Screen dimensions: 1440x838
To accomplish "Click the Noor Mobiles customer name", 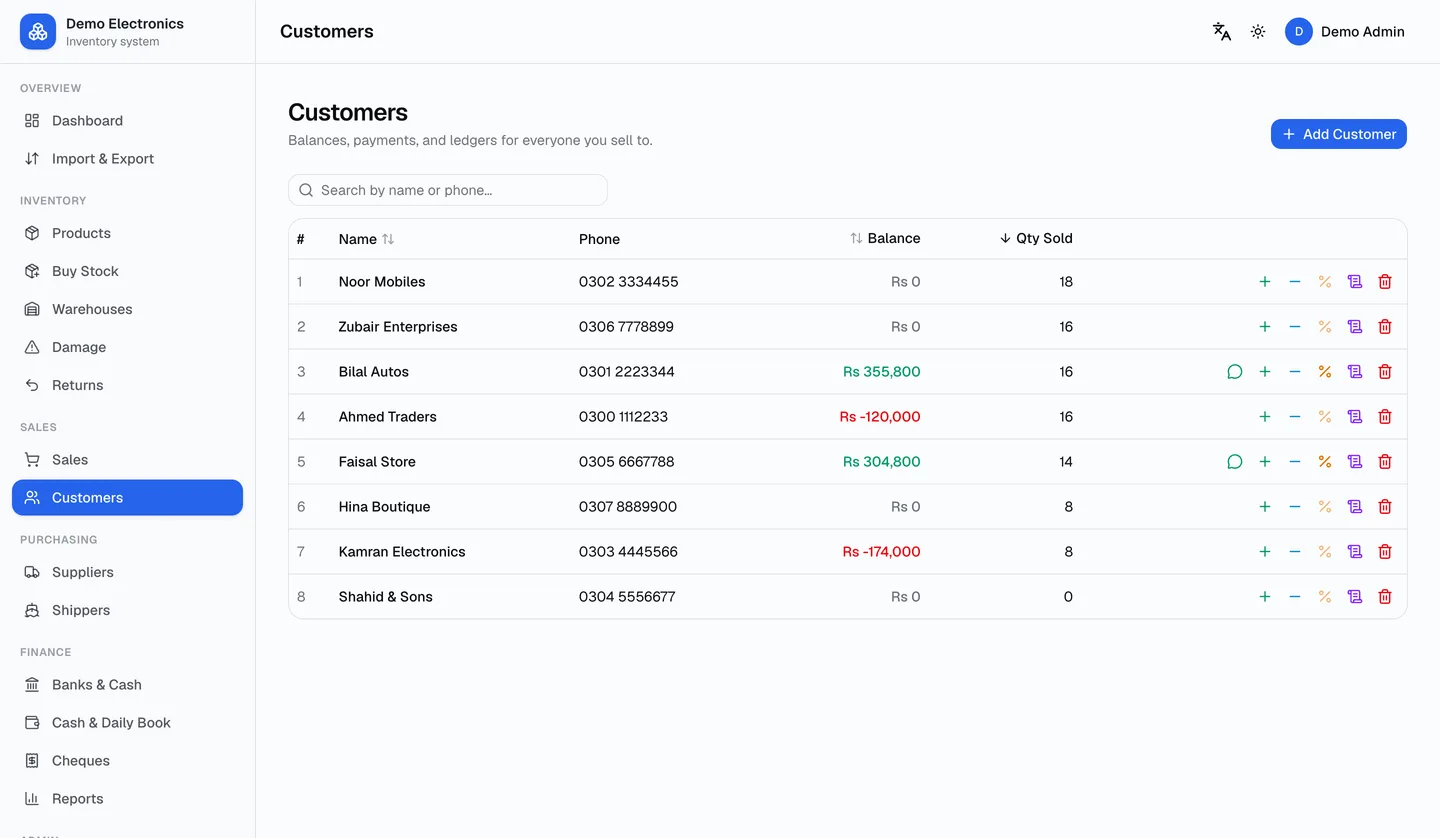I will (x=382, y=282).
